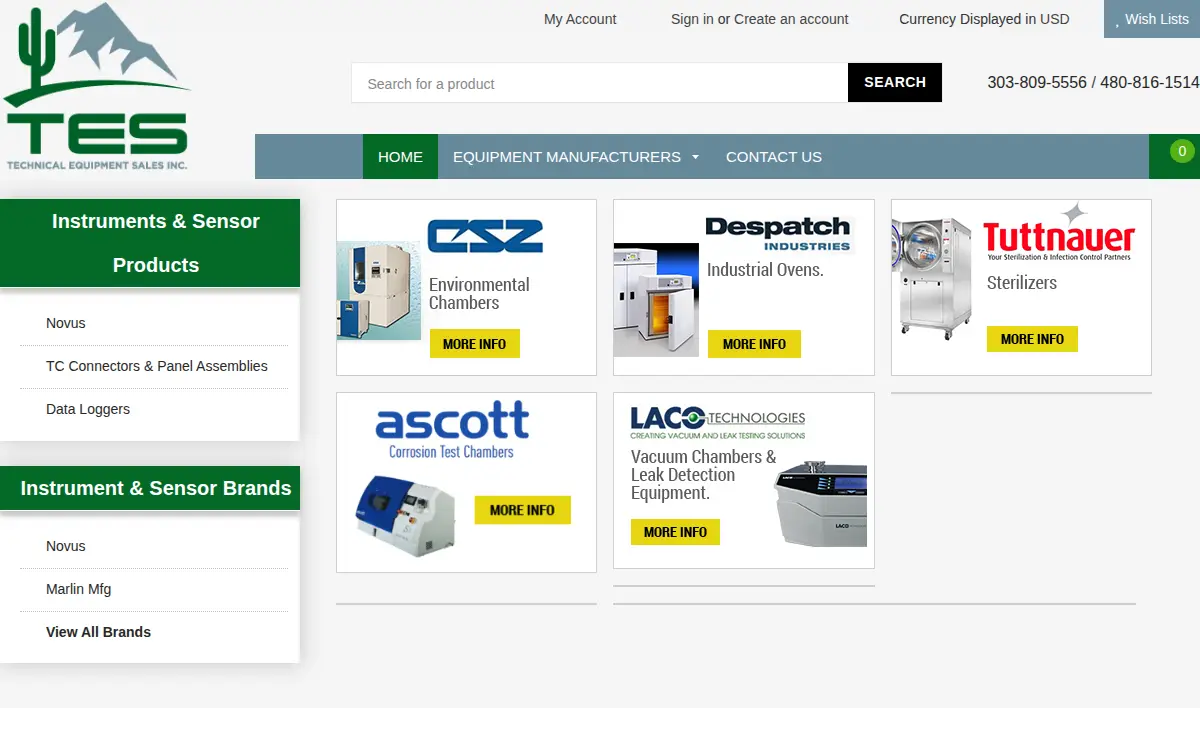Click the product search field
1200x750 pixels.
click(x=600, y=83)
